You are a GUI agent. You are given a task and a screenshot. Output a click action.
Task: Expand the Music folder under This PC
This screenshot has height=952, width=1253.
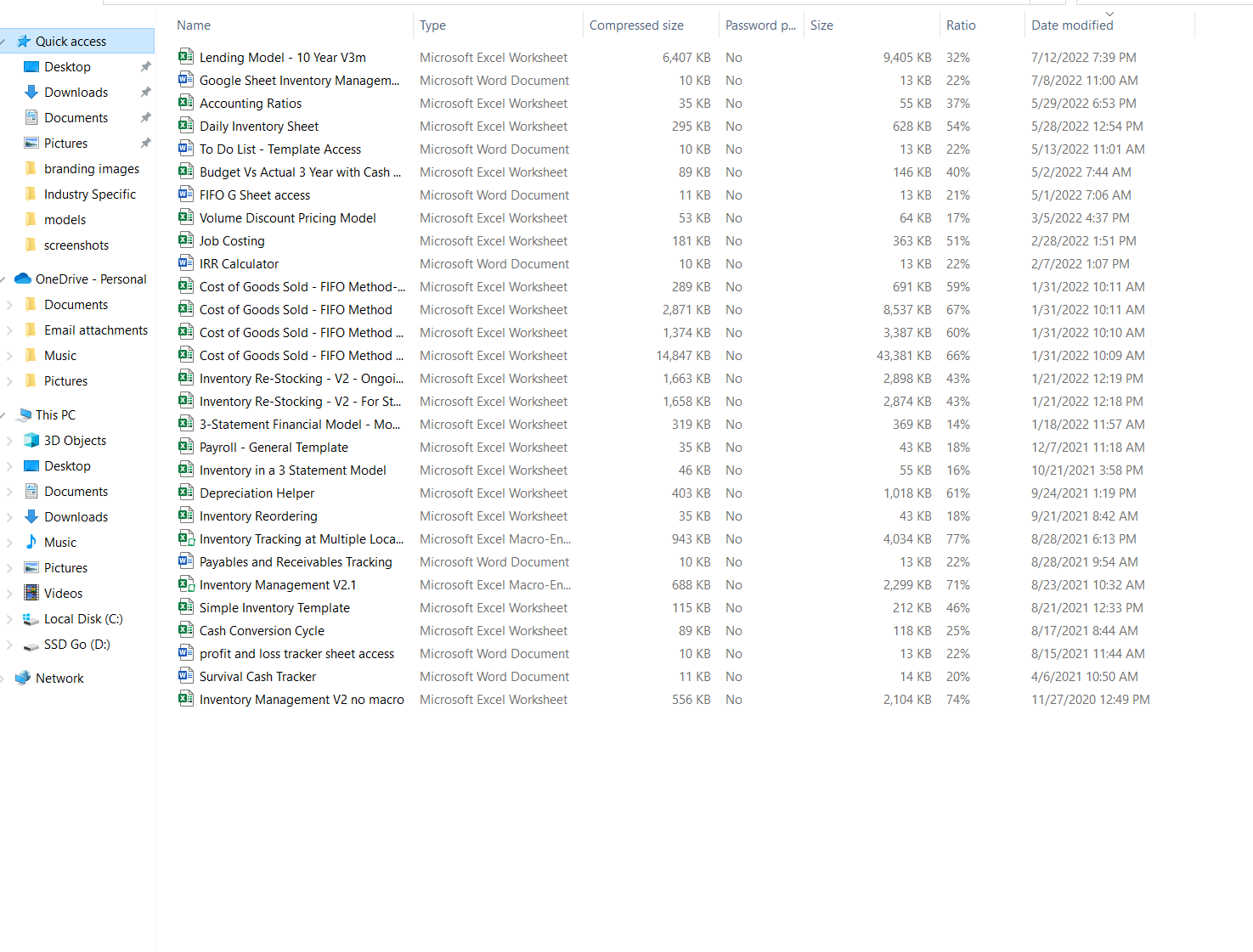(x=9, y=543)
